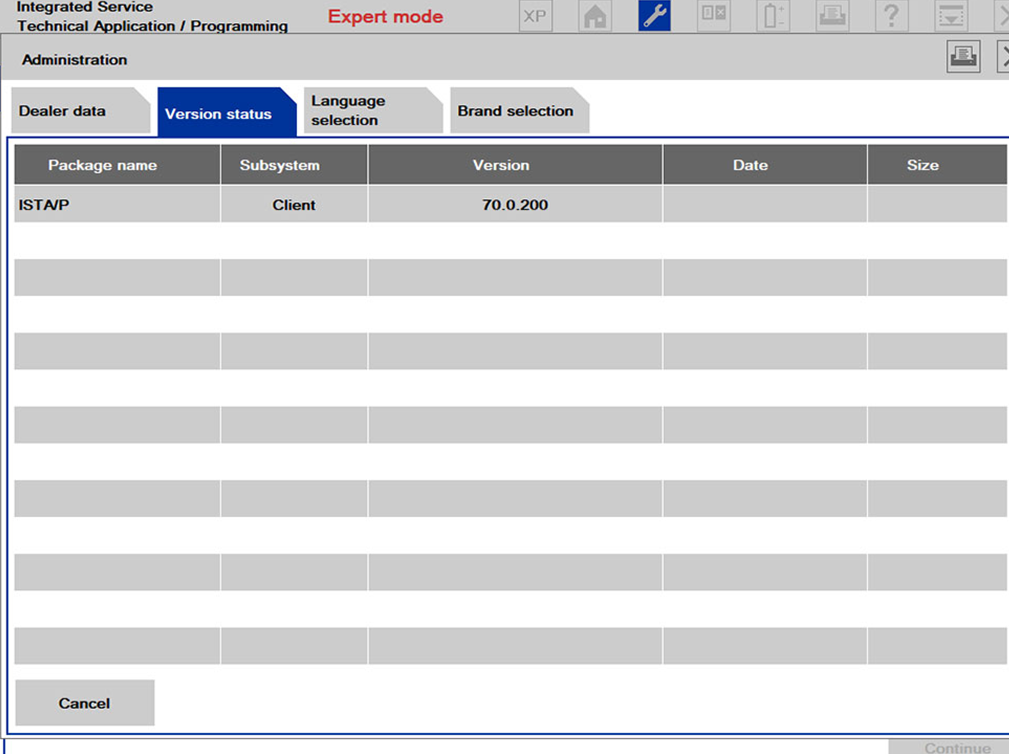The width and height of the screenshot is (1009, 754).
Task: Open the Brand selection tab
Action: pyautogui.click(x=519, y=111)
